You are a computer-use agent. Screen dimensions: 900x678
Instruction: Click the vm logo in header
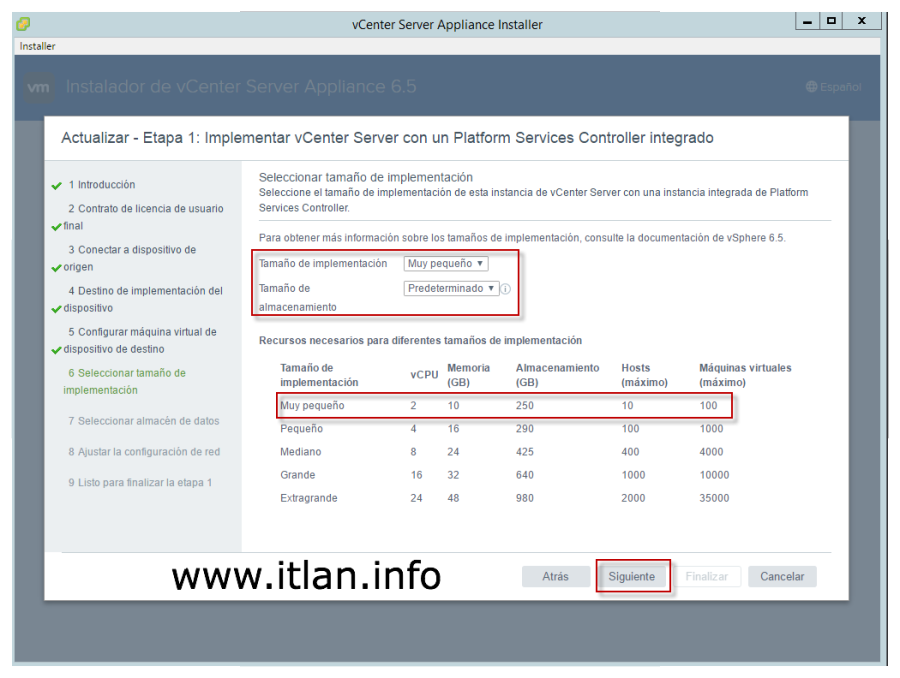(39, 87)
